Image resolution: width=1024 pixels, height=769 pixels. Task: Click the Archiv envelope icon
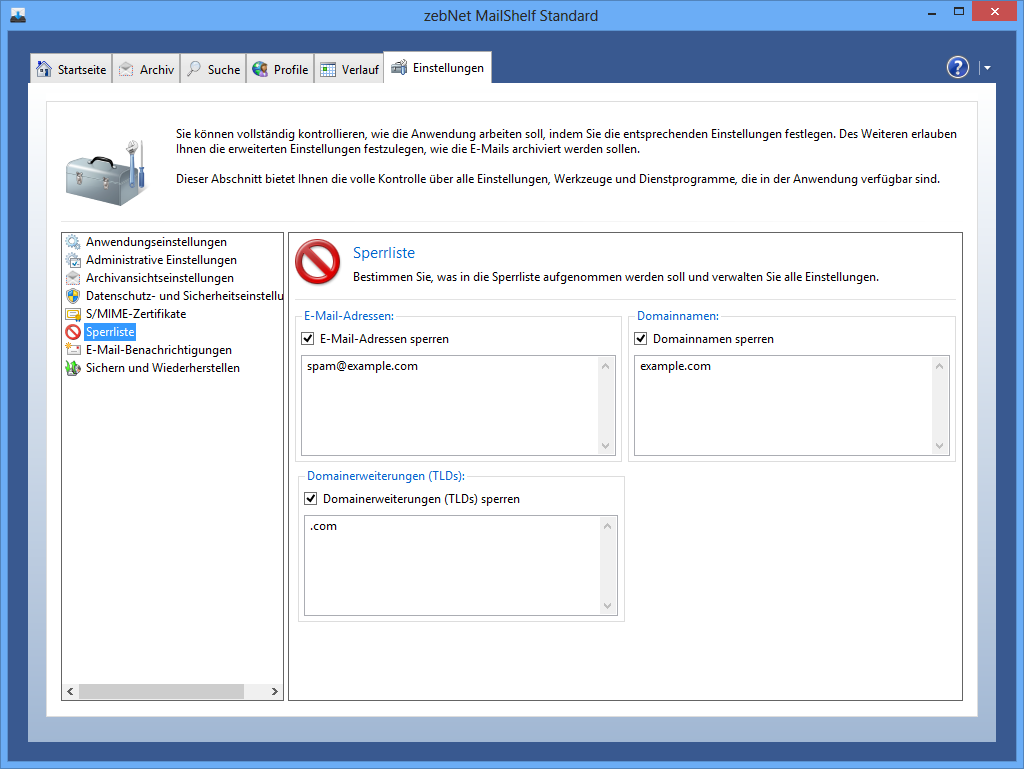point(126,69)
